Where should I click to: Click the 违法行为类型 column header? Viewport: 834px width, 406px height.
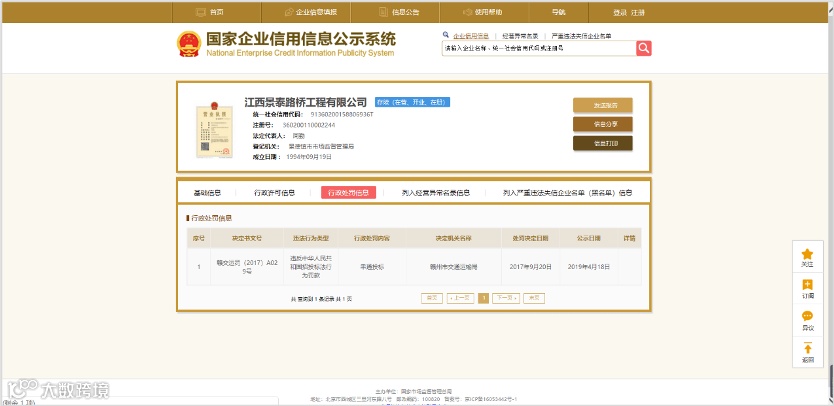[311, 238]
